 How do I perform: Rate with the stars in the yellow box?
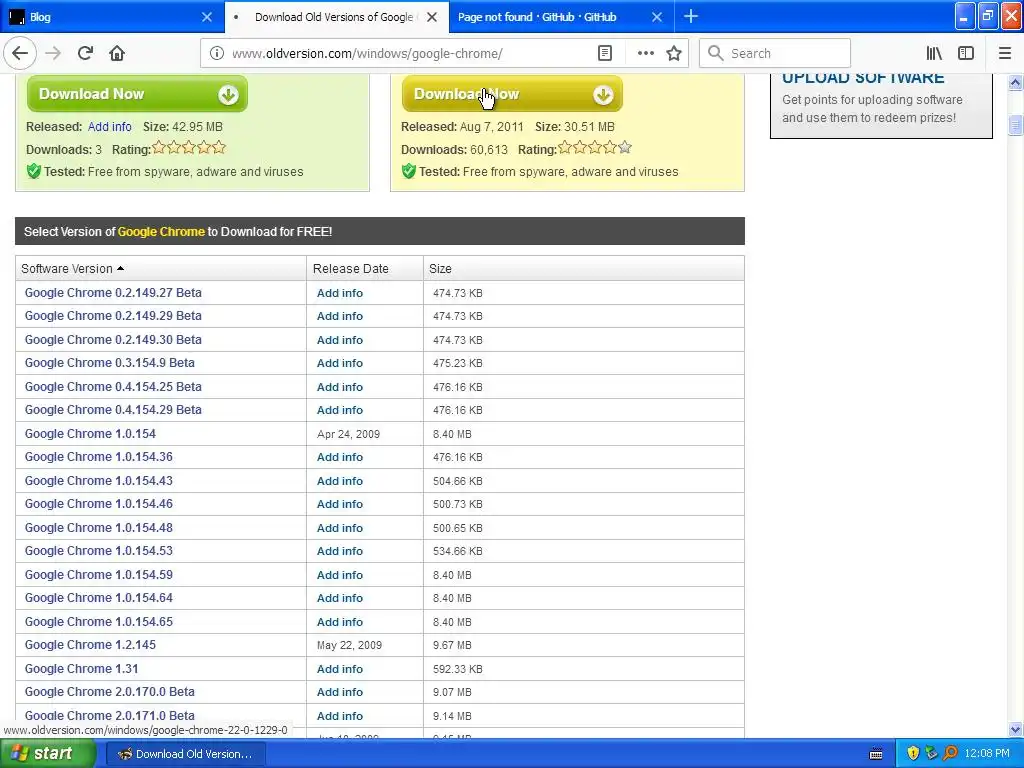coord(595,148)
